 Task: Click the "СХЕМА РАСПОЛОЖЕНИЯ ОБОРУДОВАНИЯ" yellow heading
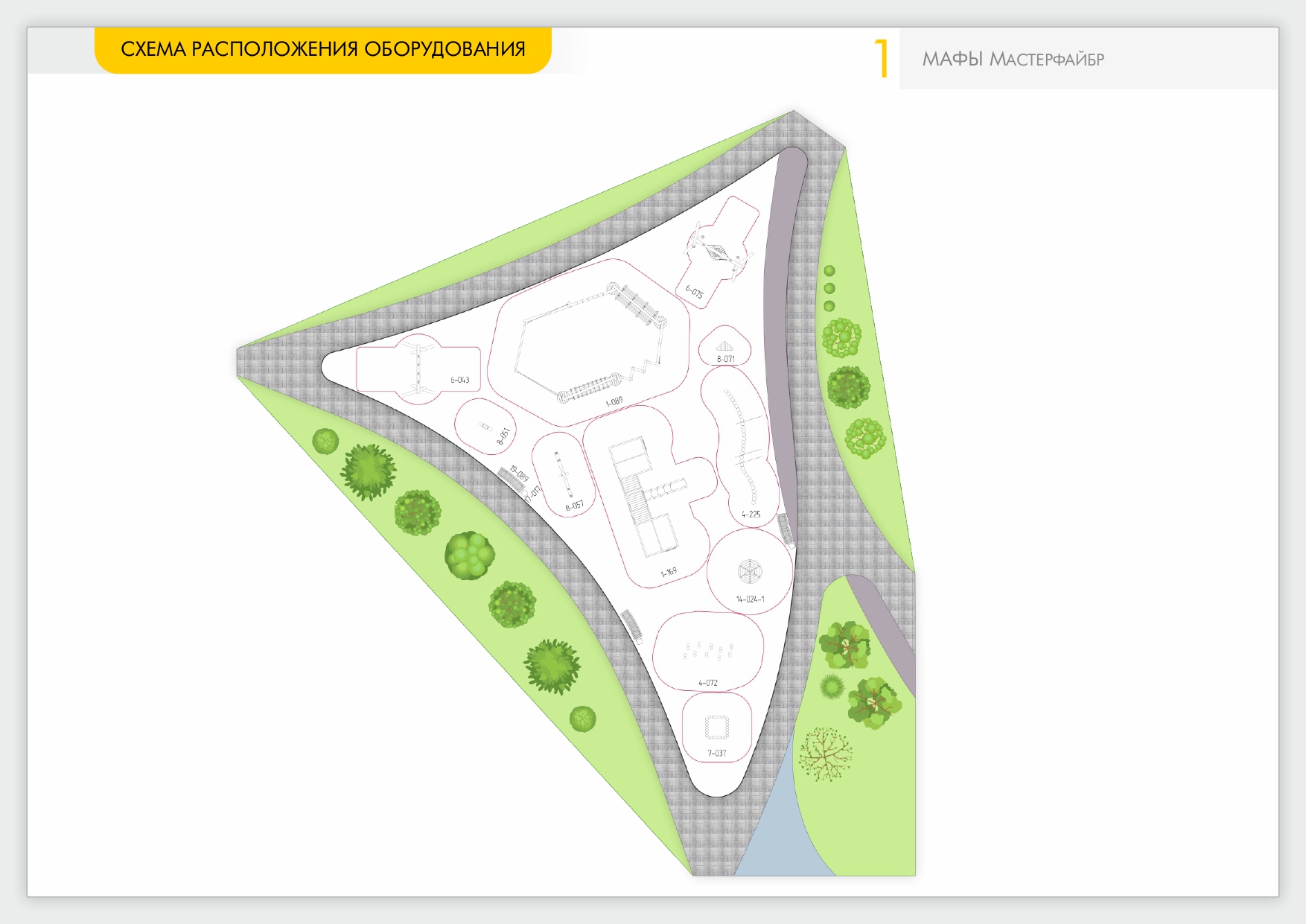322,49
